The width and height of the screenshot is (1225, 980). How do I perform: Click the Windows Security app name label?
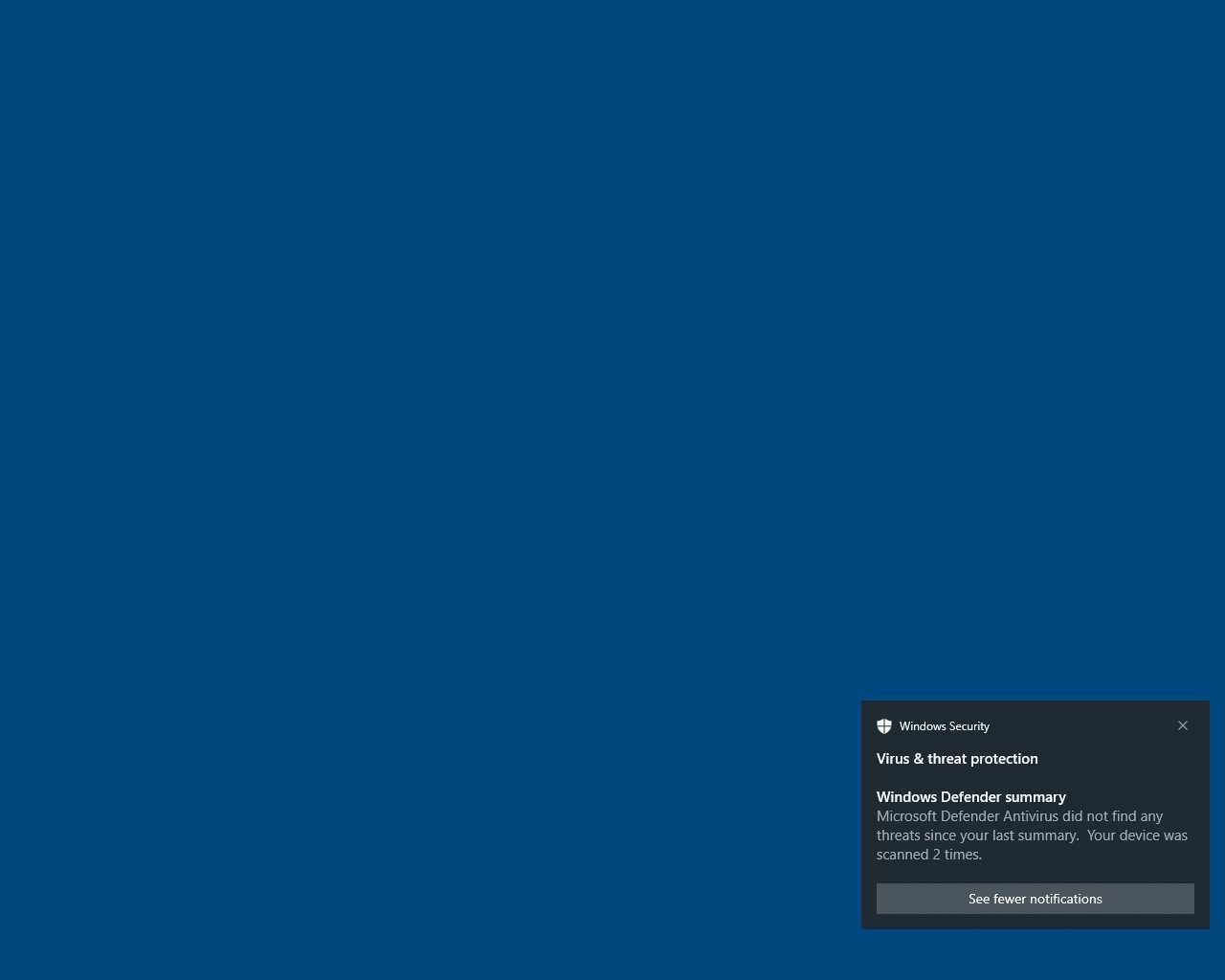(945, 726)
